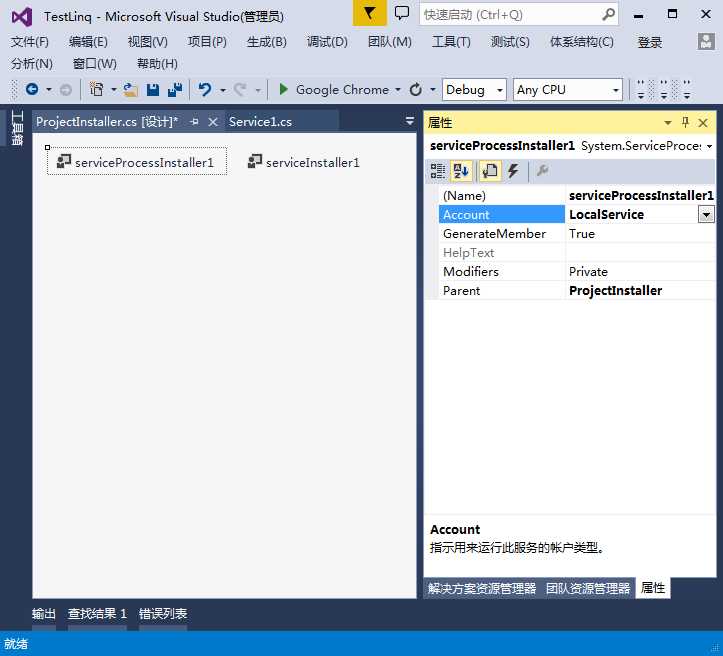
Task: Click the save file disk icon
Action: click(153, 89)
